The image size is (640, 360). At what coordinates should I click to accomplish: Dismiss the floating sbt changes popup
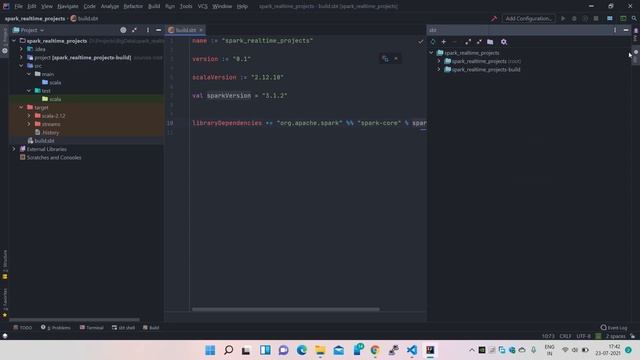(396, 59)
